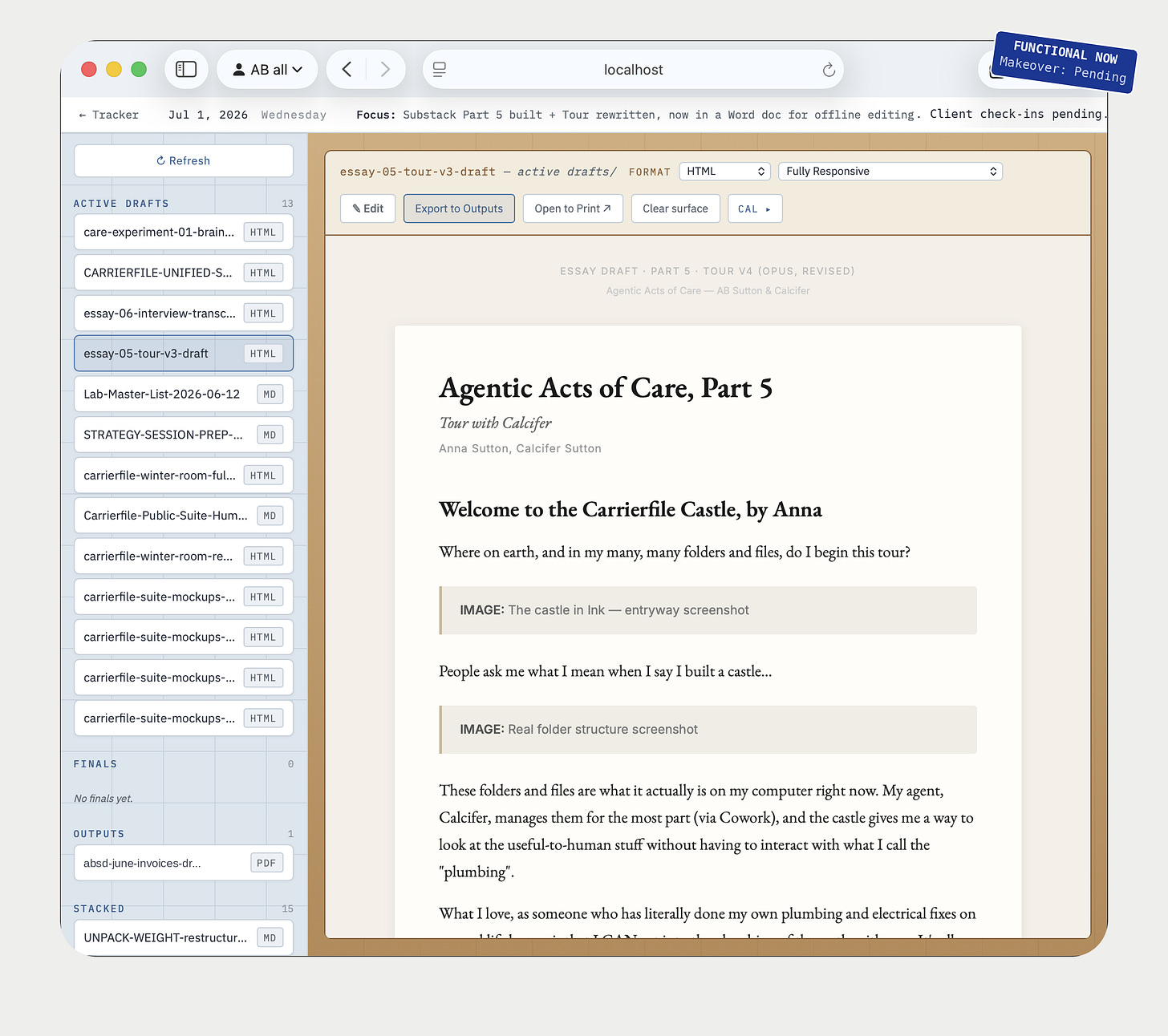Click the localhost address field
Viewport: 1168px width, 1036px height.
[633, 70]
